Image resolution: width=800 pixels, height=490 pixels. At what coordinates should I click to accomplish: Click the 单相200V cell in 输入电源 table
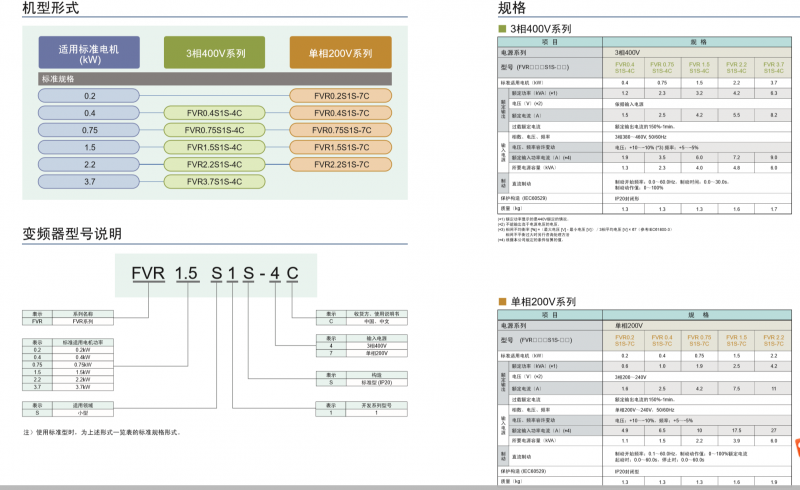pyautogui.click(x=377, y=353)
